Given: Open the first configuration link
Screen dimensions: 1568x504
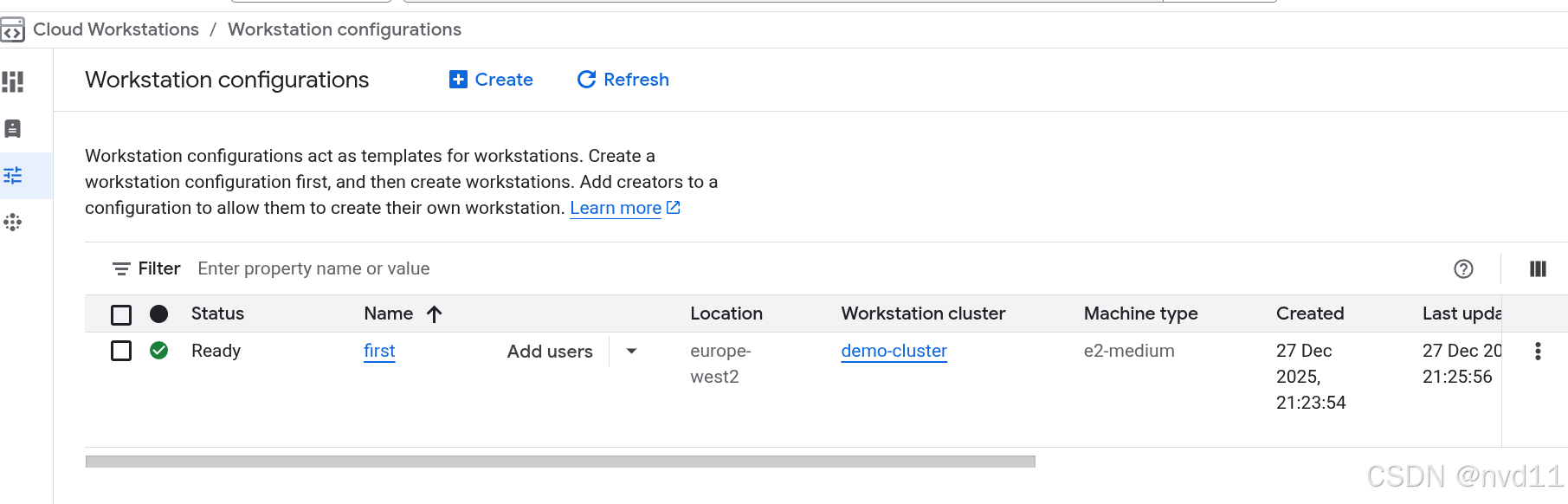Looking at the screenshot, I should (x=379, y=351).
